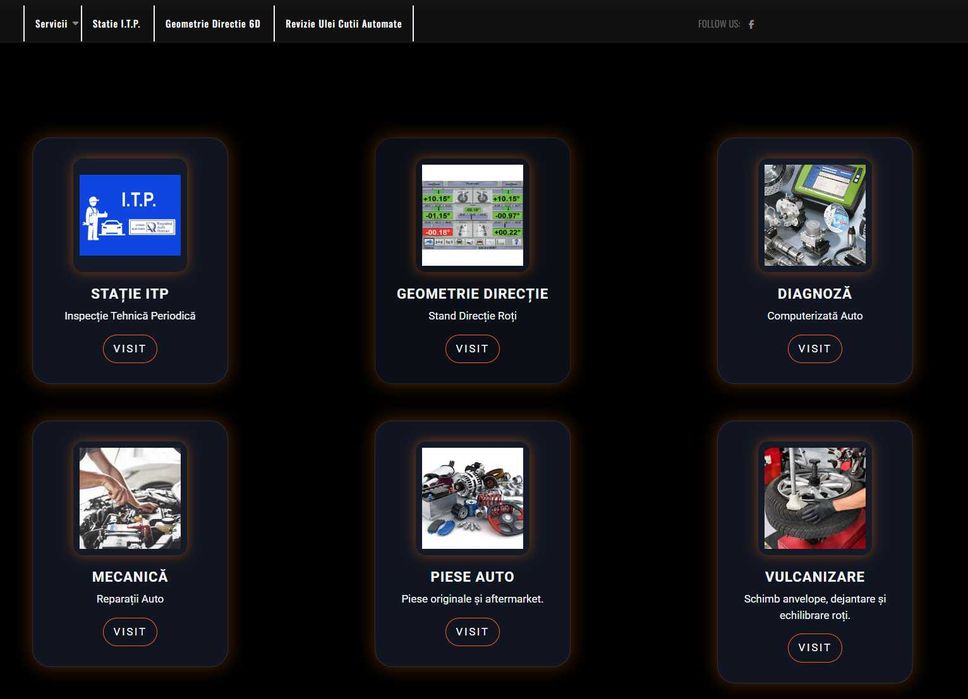The image size is (968, 699).
Task: Click the DIAGNOZĂ heading
Action: tap(815, 294)
